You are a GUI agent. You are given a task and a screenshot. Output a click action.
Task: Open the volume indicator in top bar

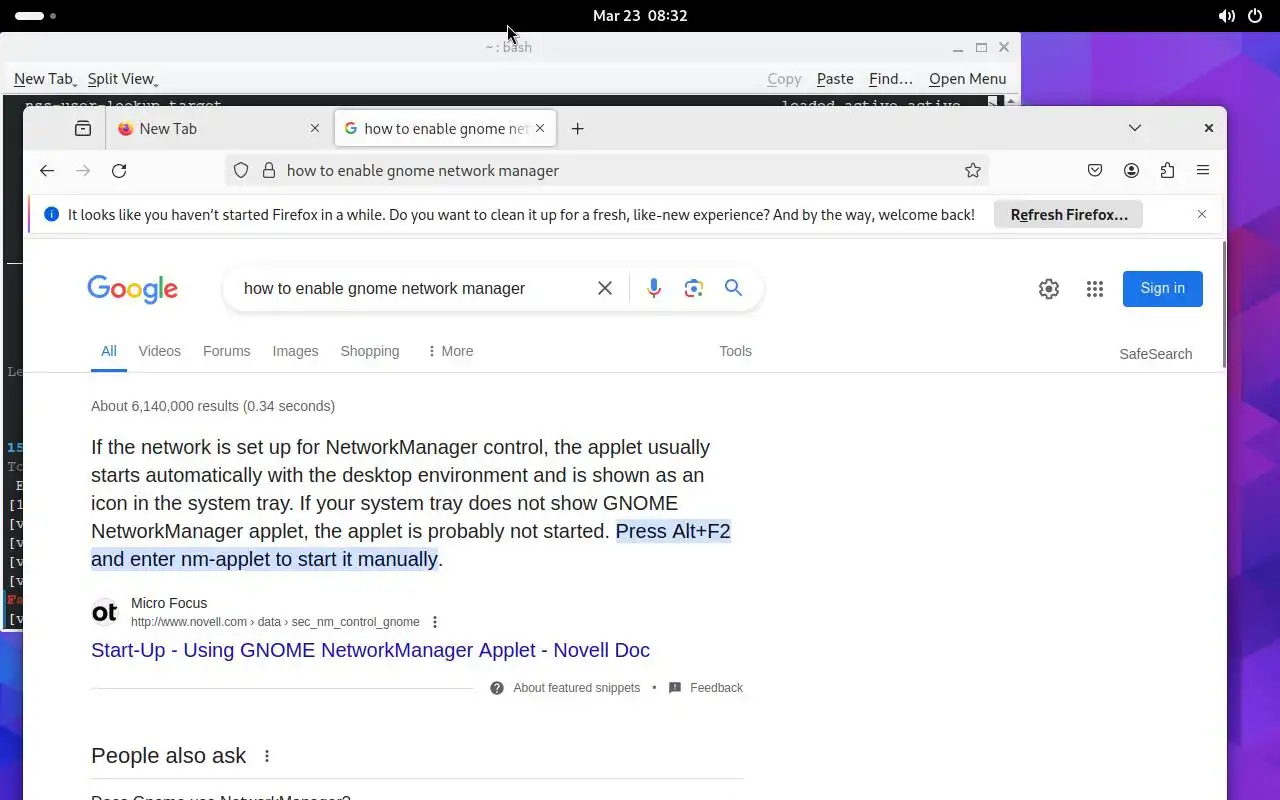[1226, 16]
